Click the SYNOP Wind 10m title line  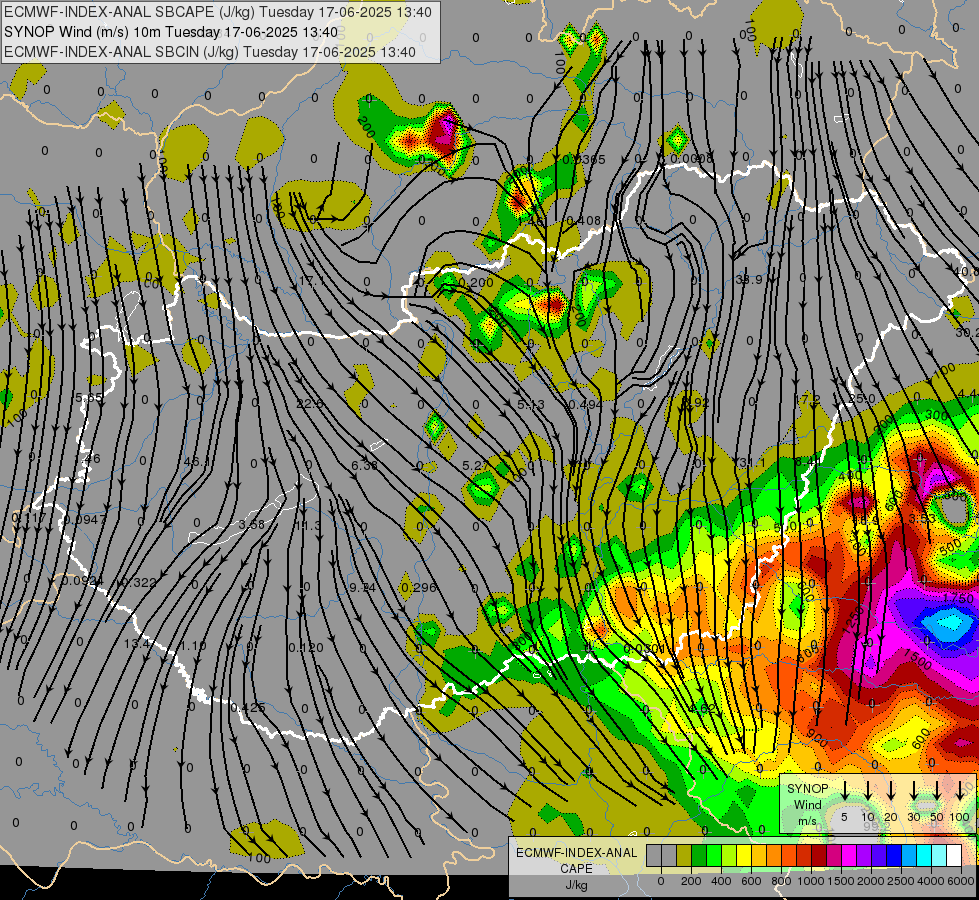point(170,32)
